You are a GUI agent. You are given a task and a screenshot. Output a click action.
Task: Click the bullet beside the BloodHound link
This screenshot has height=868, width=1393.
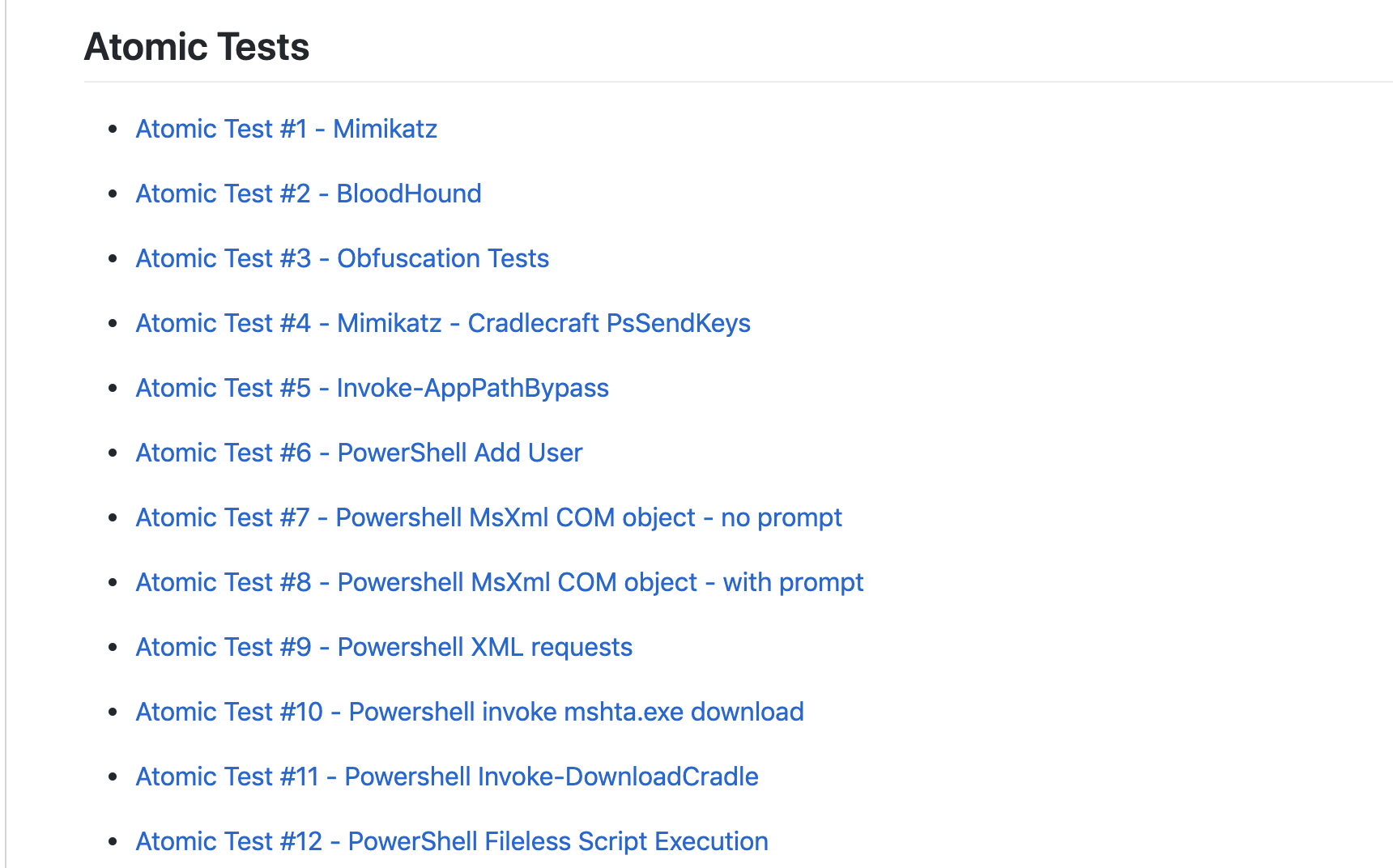click(113, 194)
